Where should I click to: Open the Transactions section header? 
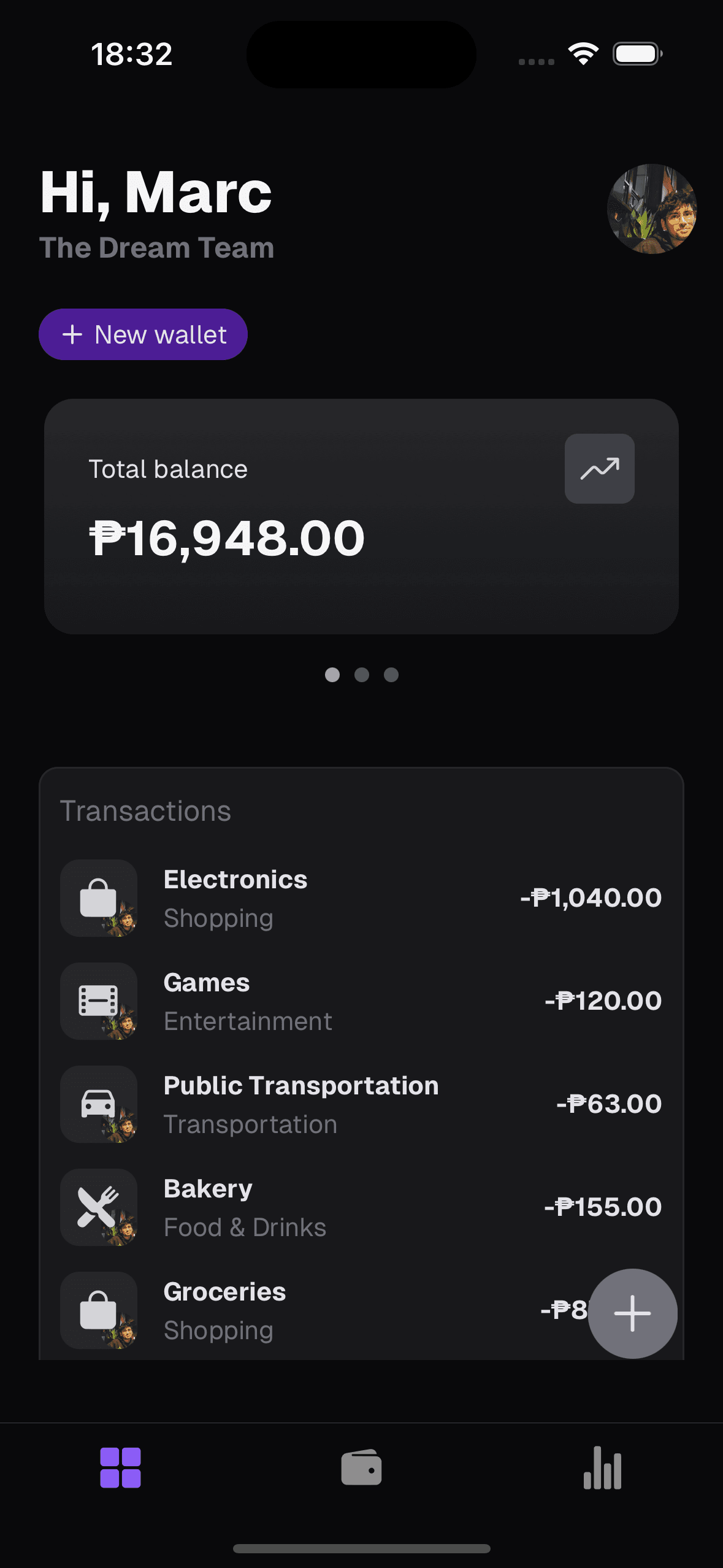[x=145, y=811]
